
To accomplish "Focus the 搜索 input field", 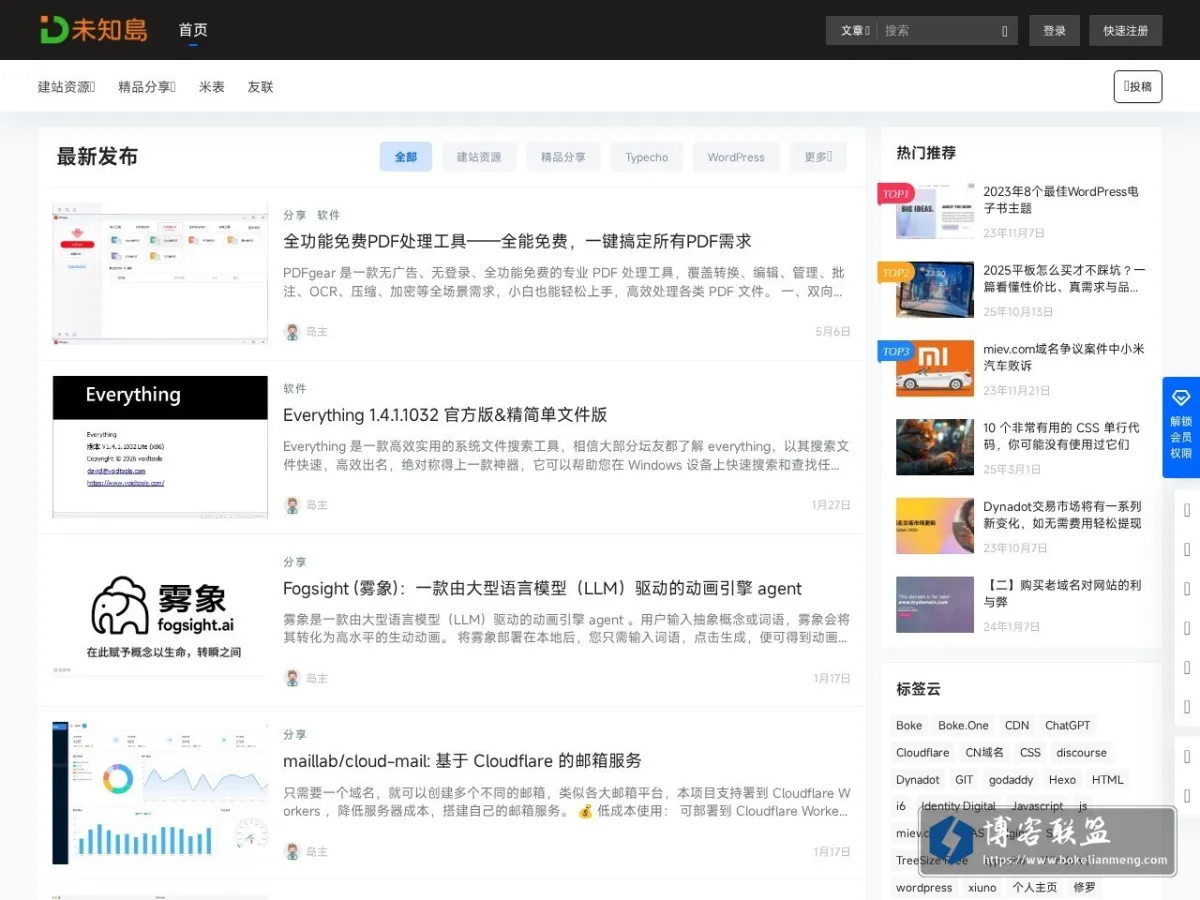I will (938, 31).
